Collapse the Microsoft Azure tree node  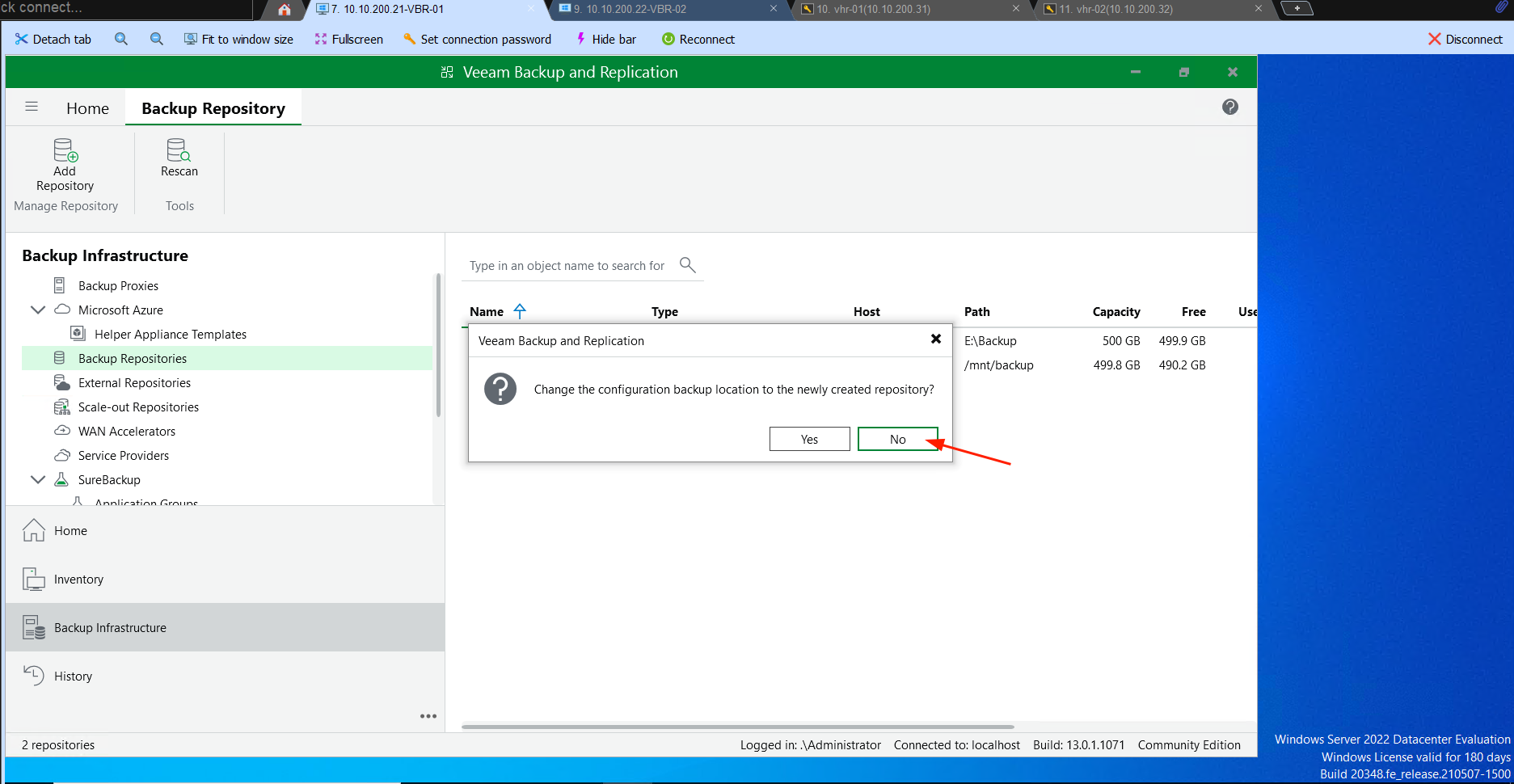pos(37,310)
